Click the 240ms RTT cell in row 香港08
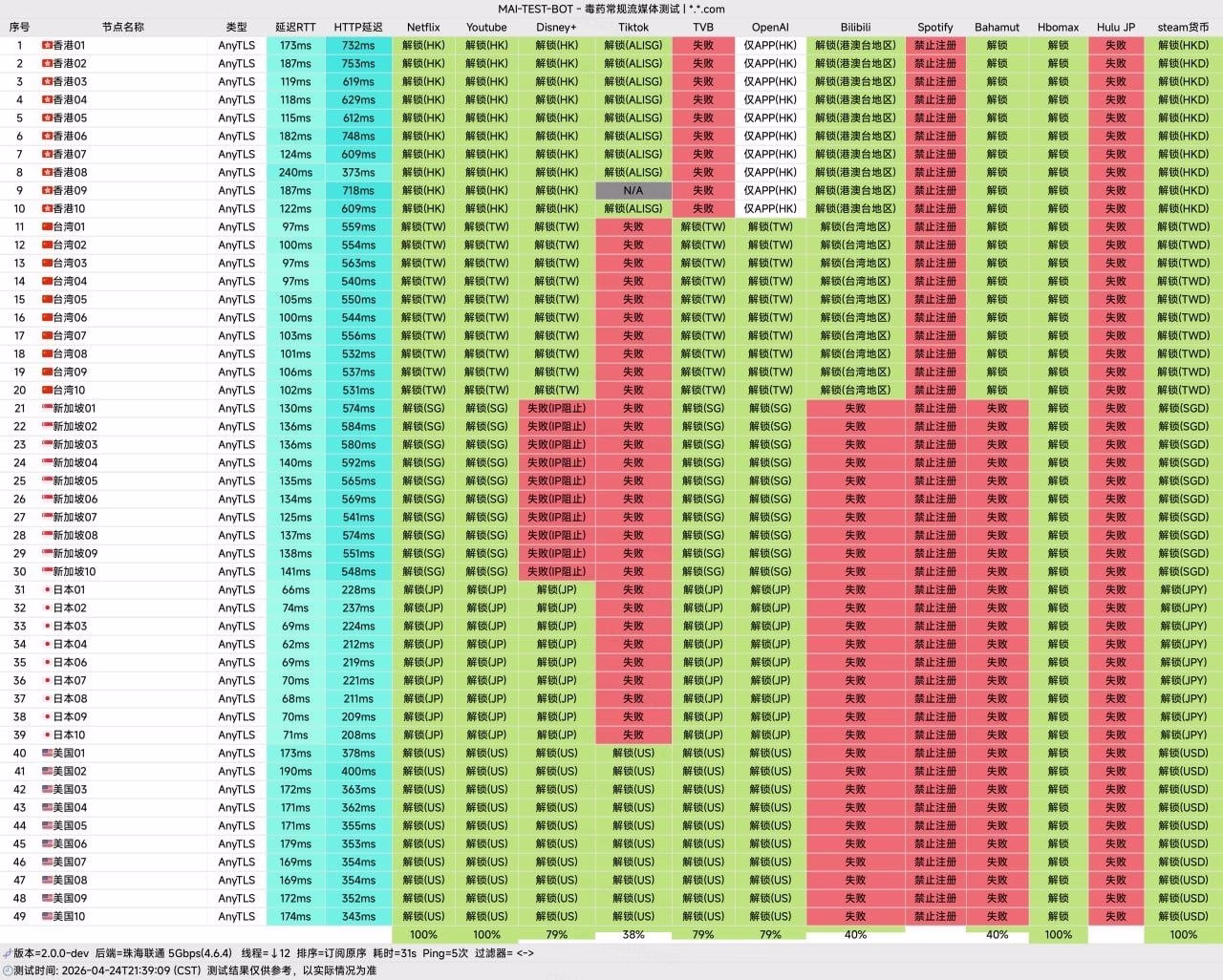This screenshot has height=980, width=1223. tap(295, 172)
